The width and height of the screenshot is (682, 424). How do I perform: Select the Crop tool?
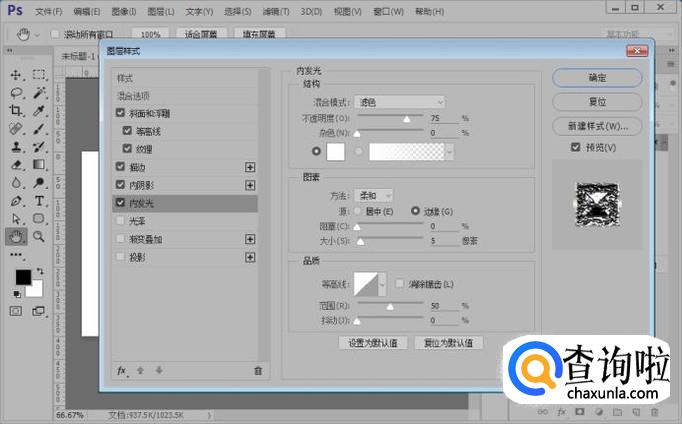pyautogui.click(x=16, y=110)
